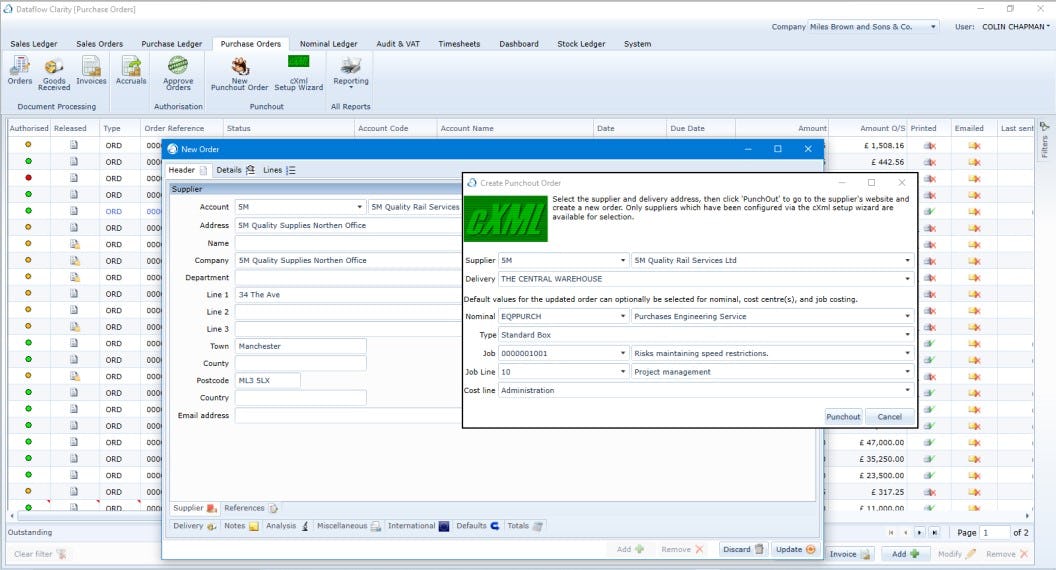Expand Account dropdown in New Order
Screen dimensions: 1056x570
[x=360, y=207]
